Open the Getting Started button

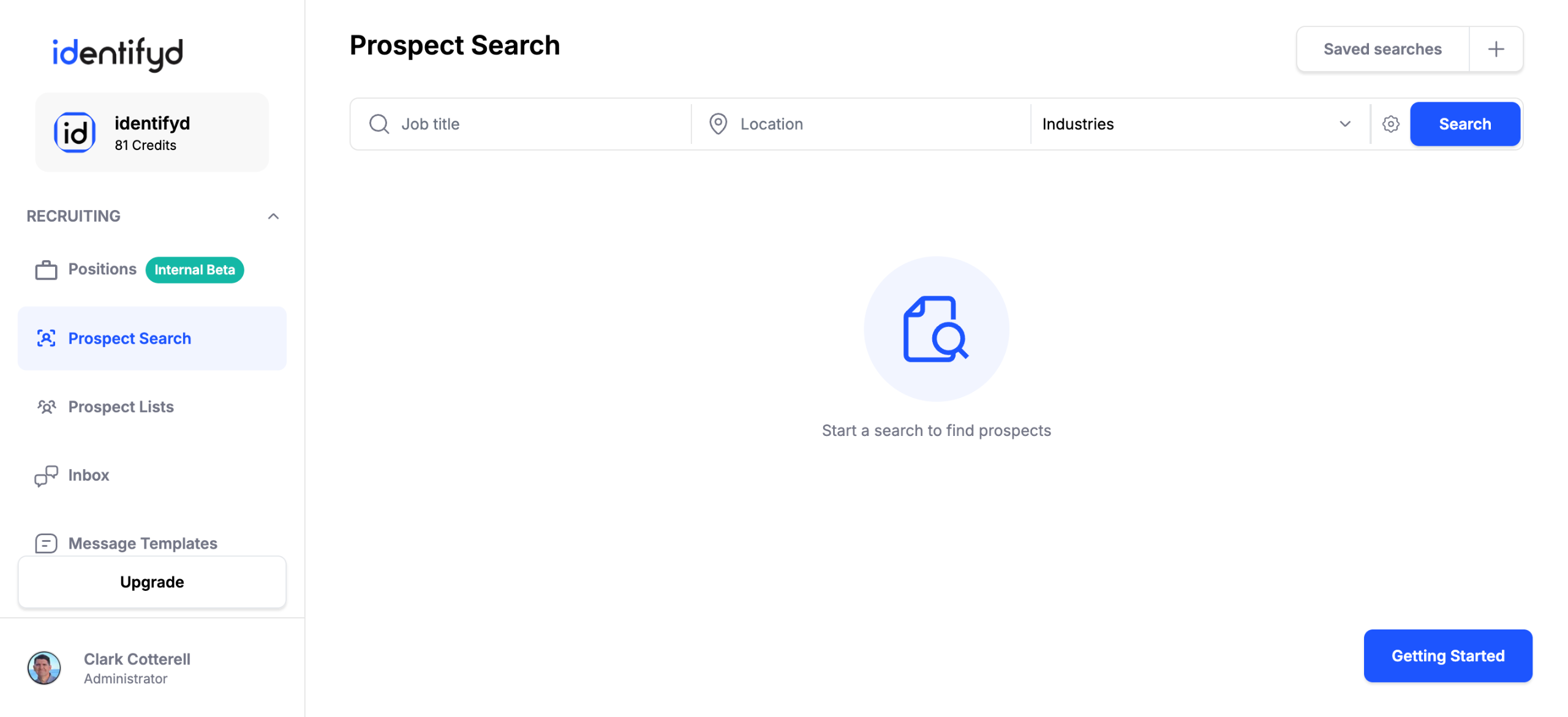click(1447, 656)
